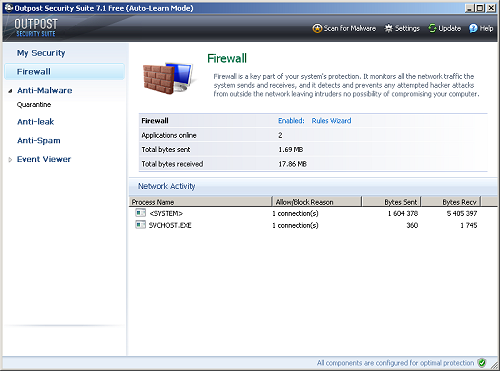The height and width of the screenshot is (371, 500).
Task: Click the Enabled firewall status link
Action: (291, 121)
